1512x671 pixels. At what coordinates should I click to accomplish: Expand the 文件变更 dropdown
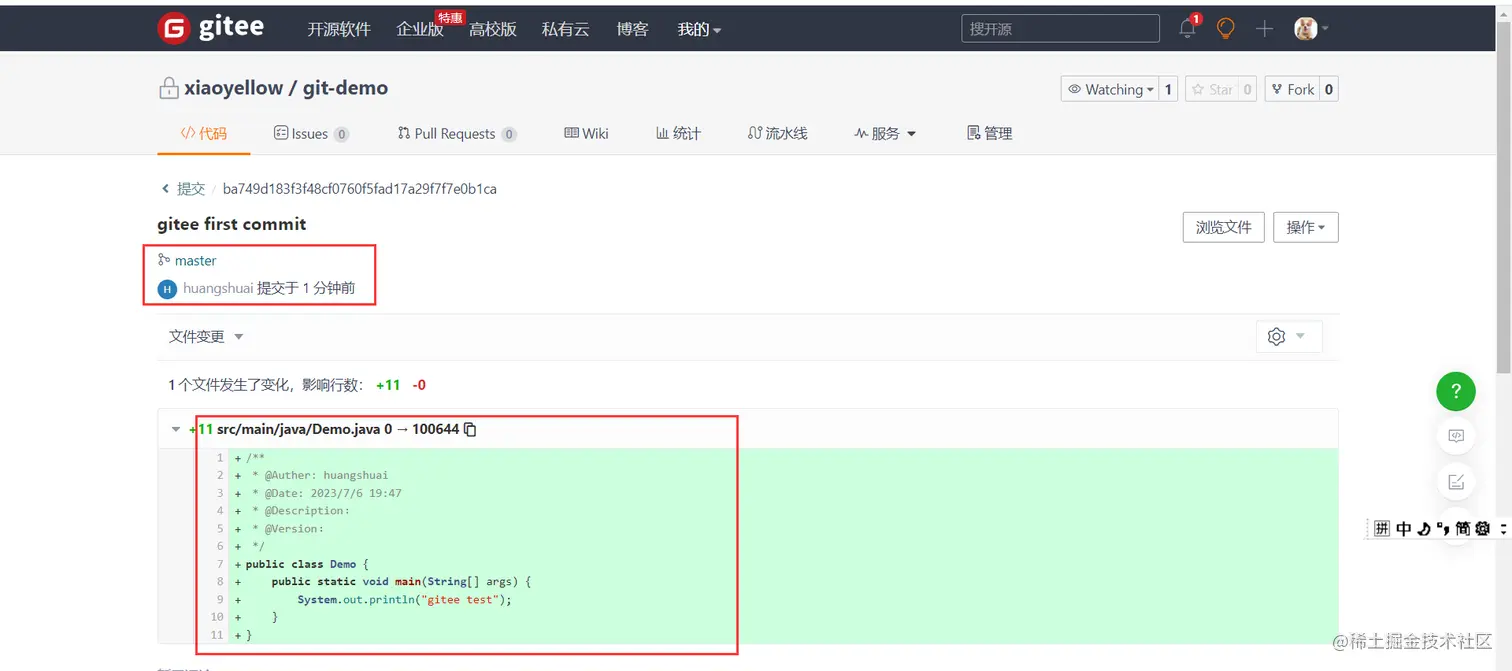[x=206, y=336]
